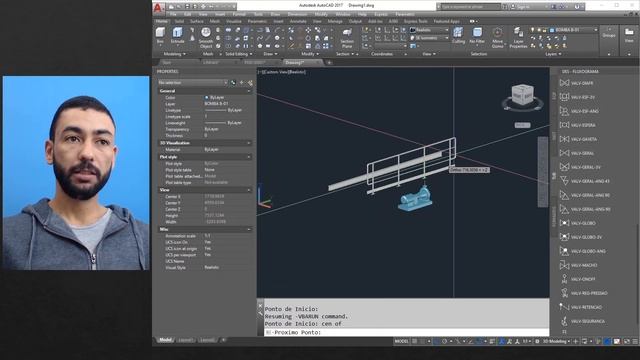This screenshot has width=640, height=360.
Task: Select VALV-REG-PRESSAO block in the palette
Action: pyautogui.click(x=584, y=293)
